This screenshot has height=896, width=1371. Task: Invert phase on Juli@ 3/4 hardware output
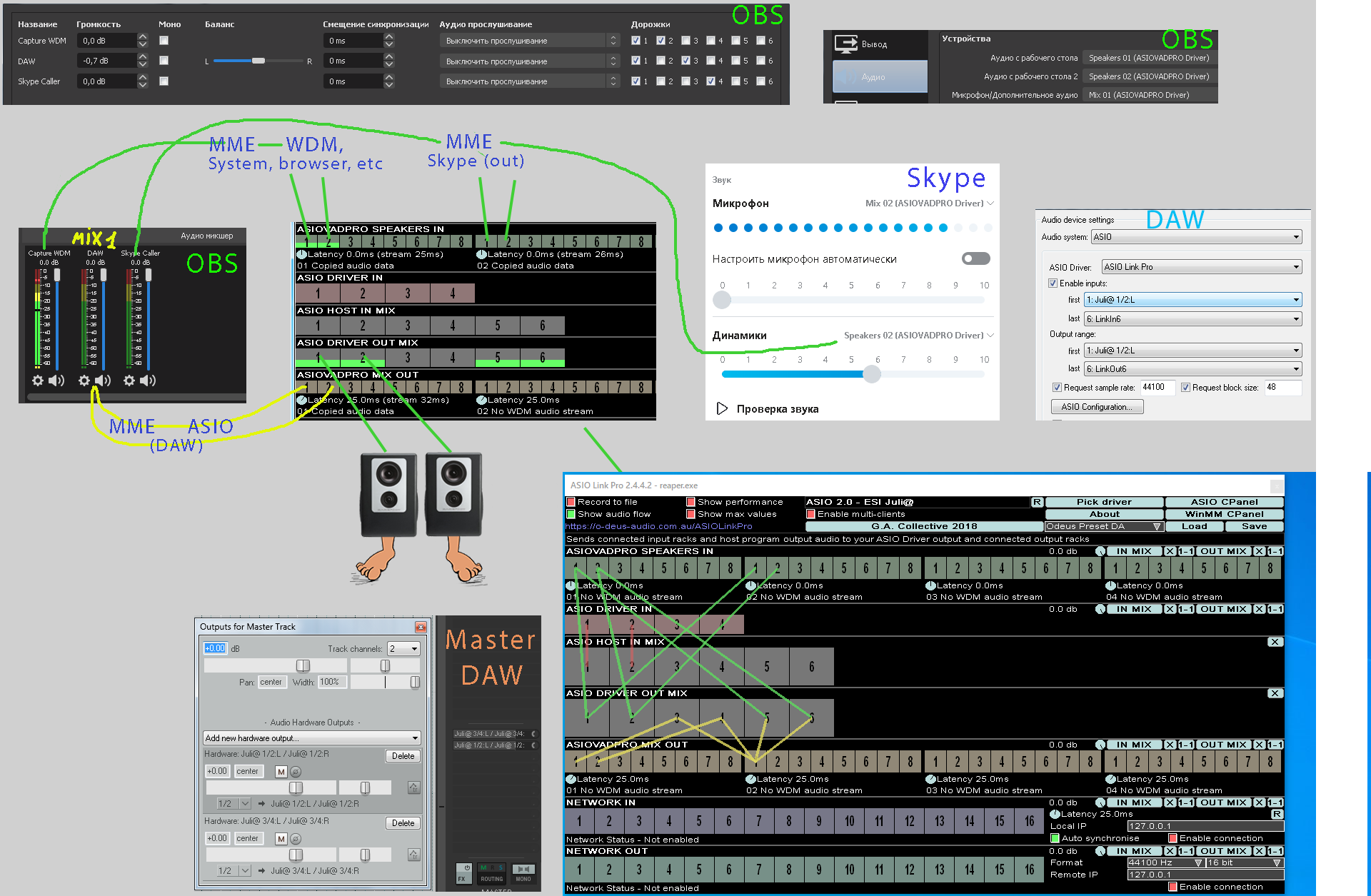click(296, 839)
